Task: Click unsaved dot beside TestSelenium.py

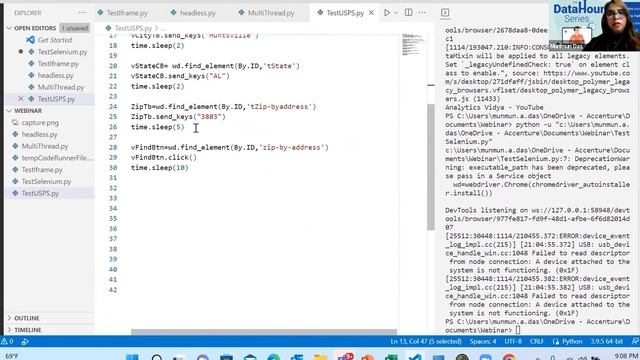Action: pyautogui.click(x=20, y=52)
